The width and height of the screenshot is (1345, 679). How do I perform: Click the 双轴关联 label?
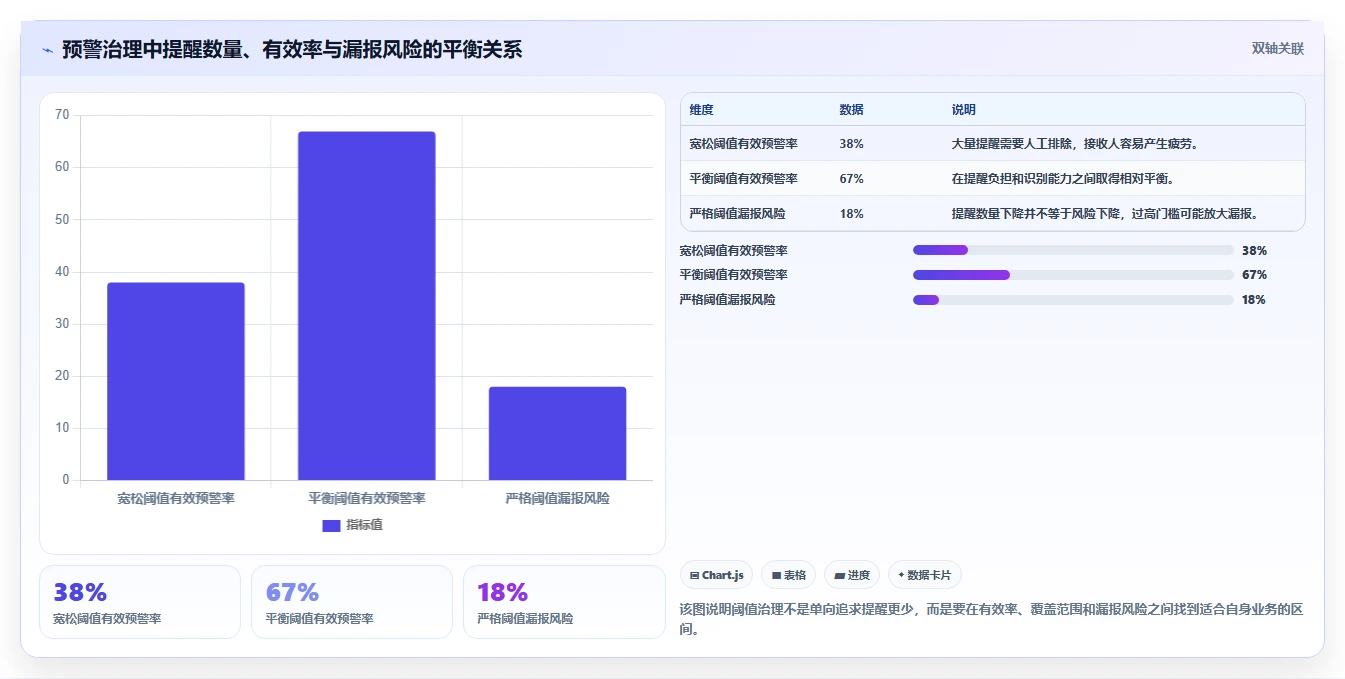point(1278,49)
